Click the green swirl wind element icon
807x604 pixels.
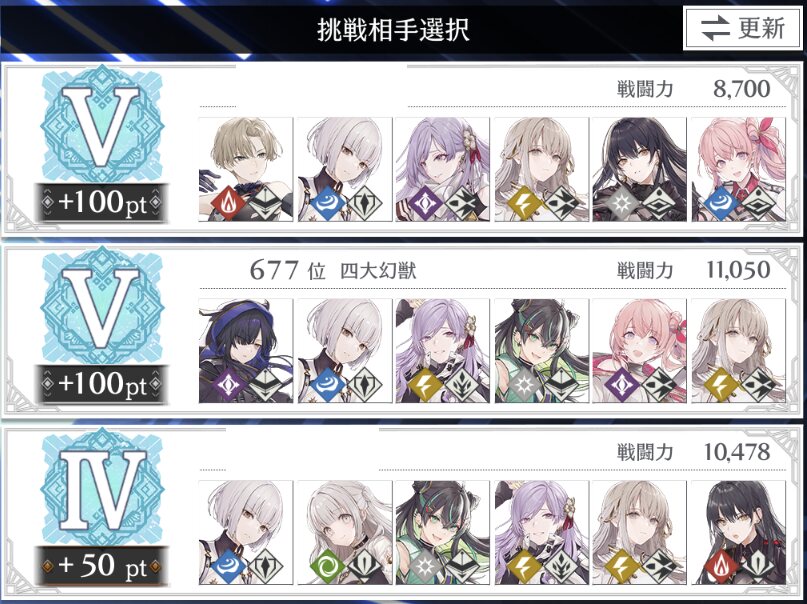click(x=327, y=566)
